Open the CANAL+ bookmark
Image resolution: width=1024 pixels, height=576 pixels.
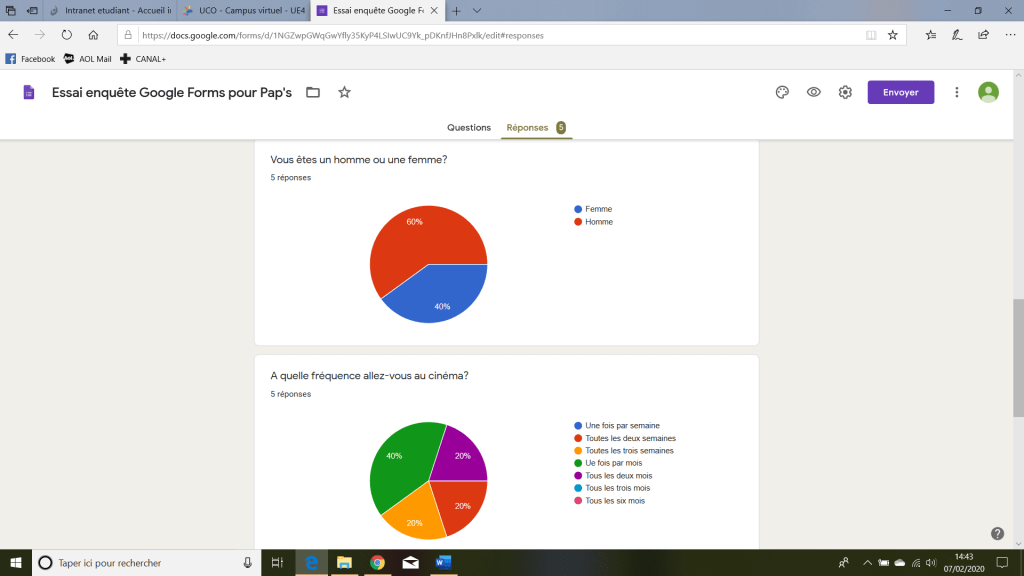point(143,59)
